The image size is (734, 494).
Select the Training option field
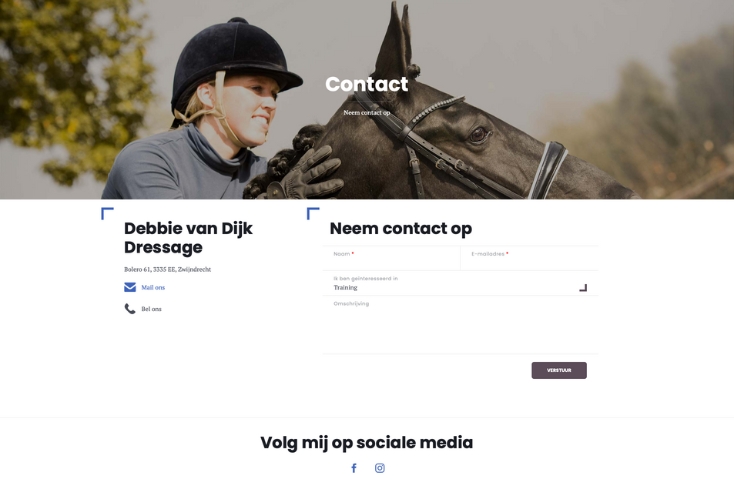pos(345,288)
